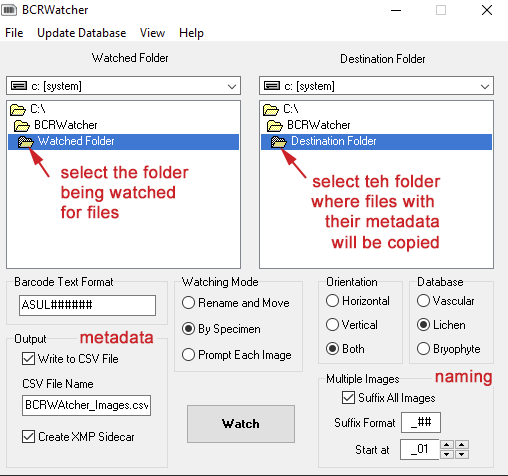Toggle the Write to CSV File checkbox
The width and height of the screenshot is (508, 476).
pos(28,359)
